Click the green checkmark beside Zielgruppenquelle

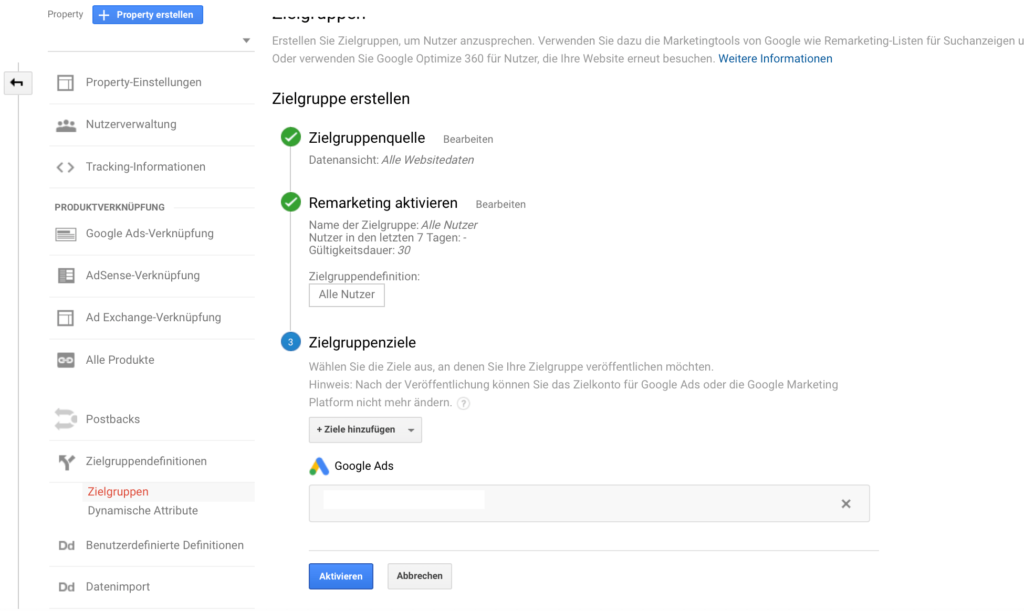[291, 137]
